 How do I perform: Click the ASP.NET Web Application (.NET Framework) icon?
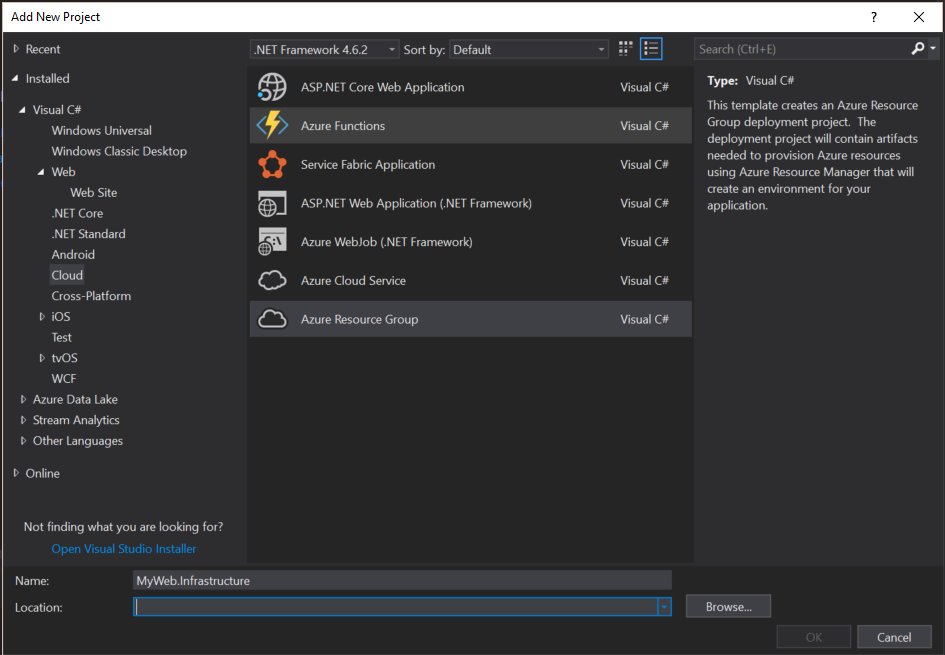point(272,204)
